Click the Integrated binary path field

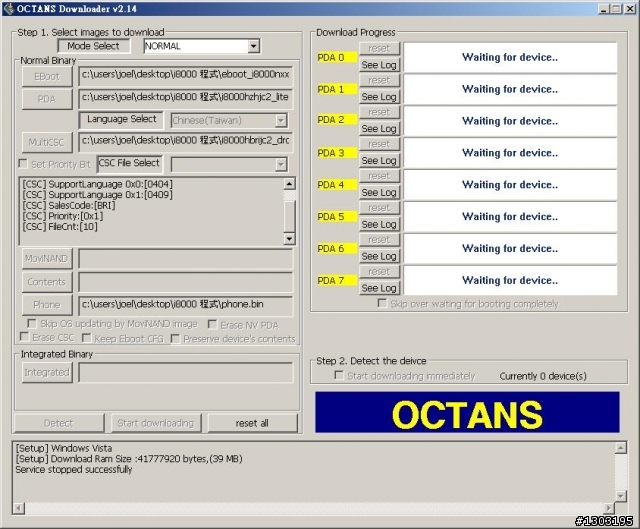coord(185,373)
